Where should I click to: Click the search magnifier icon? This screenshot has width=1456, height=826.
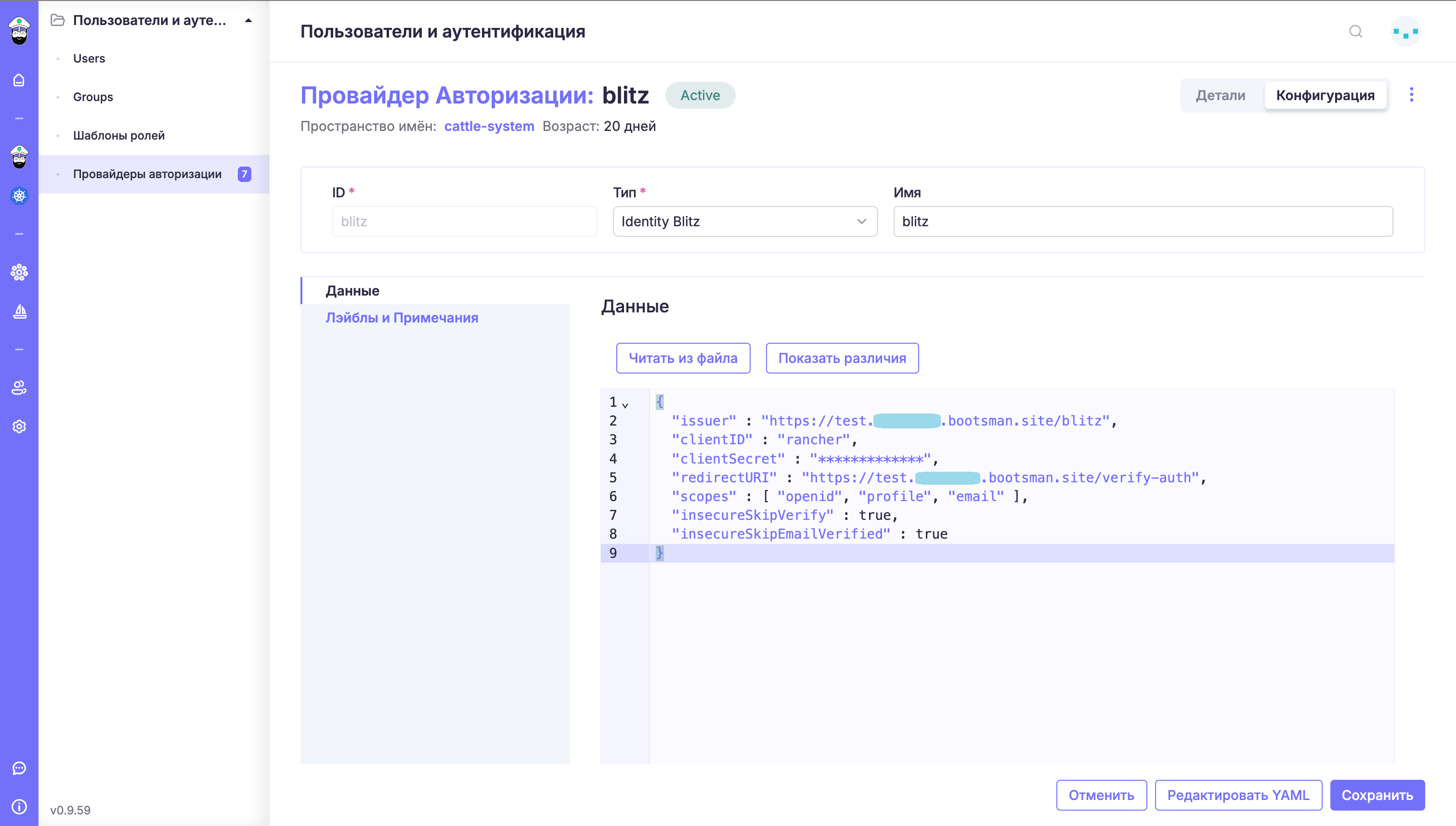[1355, 31]
